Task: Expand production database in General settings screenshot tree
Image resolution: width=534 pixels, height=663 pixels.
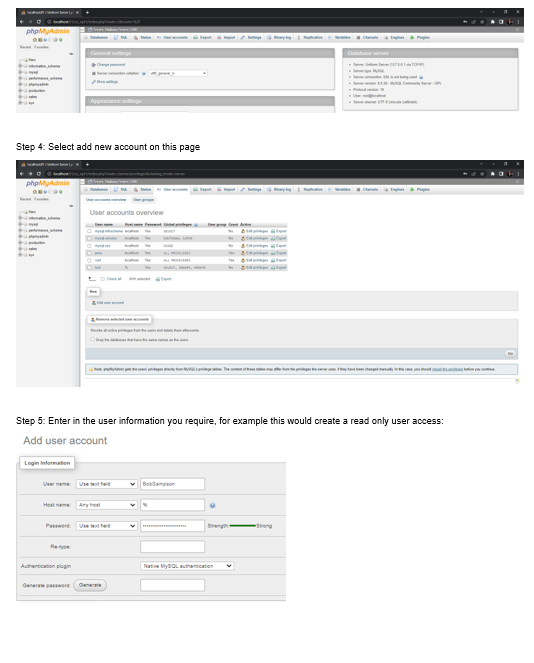Action: click(20, 90)
